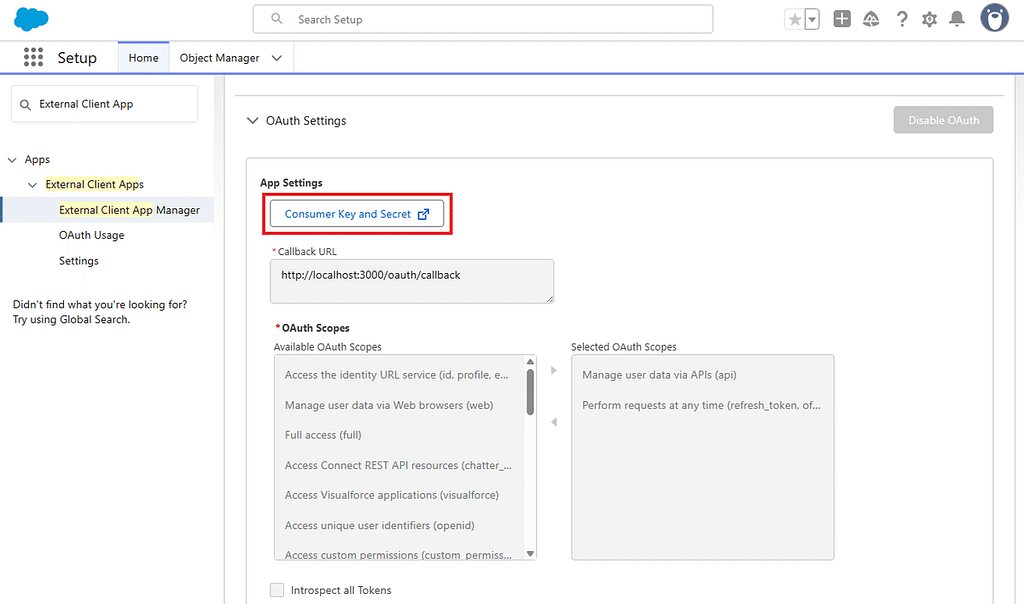
Task: Click the magnifier icon in Search Setup
Action: (277, 19)
